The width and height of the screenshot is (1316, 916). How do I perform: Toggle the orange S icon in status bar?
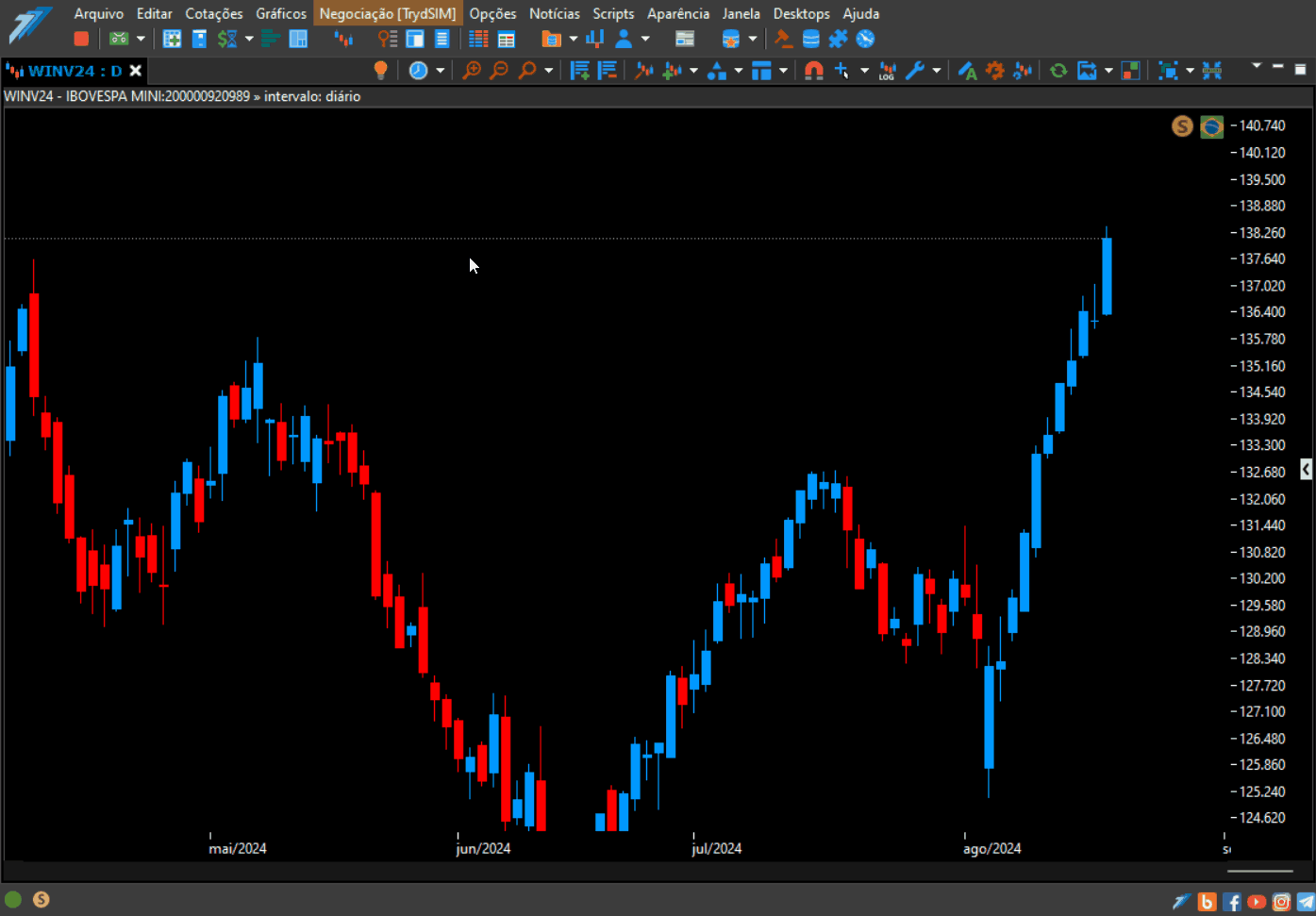click(41, 899)
